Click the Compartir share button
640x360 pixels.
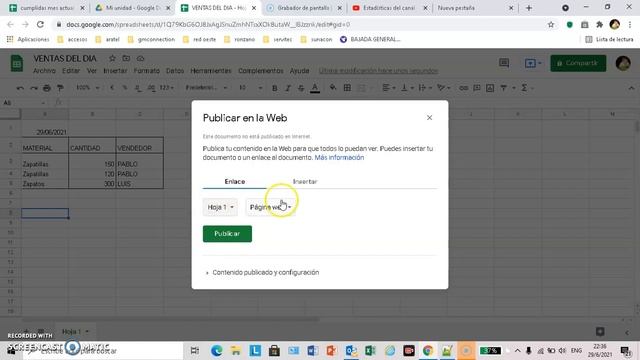click(578, 63)
